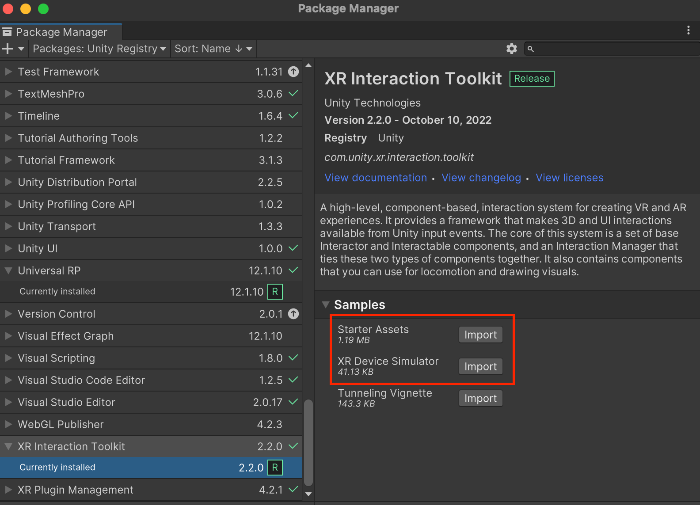Open the View licenses link
This screenshot has height=505, width=700.
pyautogui.click(x=569, y=178)
